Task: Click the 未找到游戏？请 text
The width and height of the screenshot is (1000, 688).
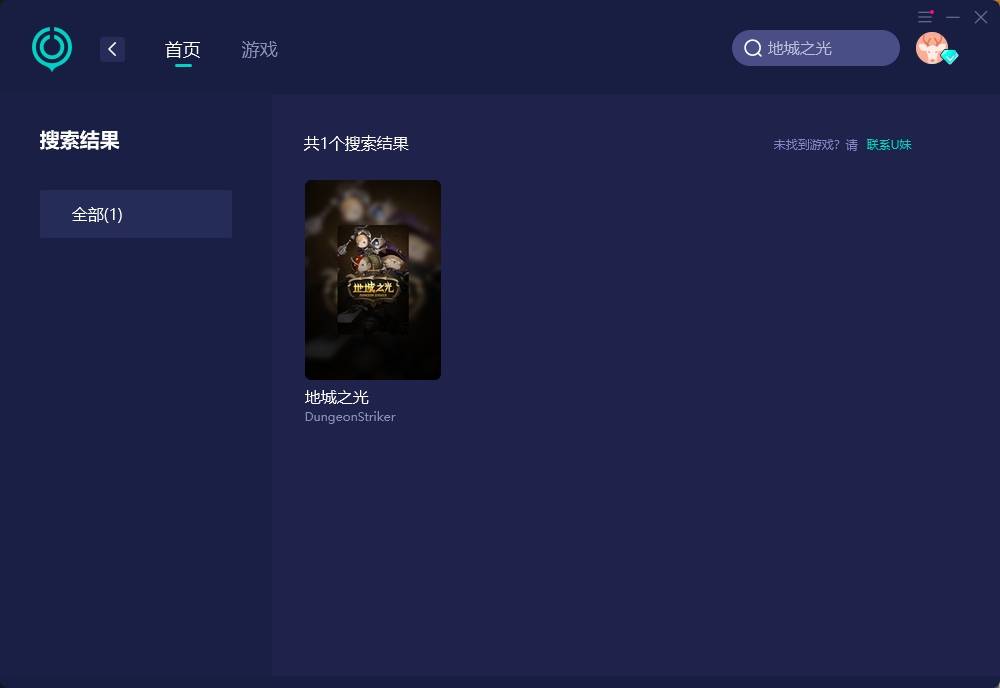Action: [x=816, y=145]
